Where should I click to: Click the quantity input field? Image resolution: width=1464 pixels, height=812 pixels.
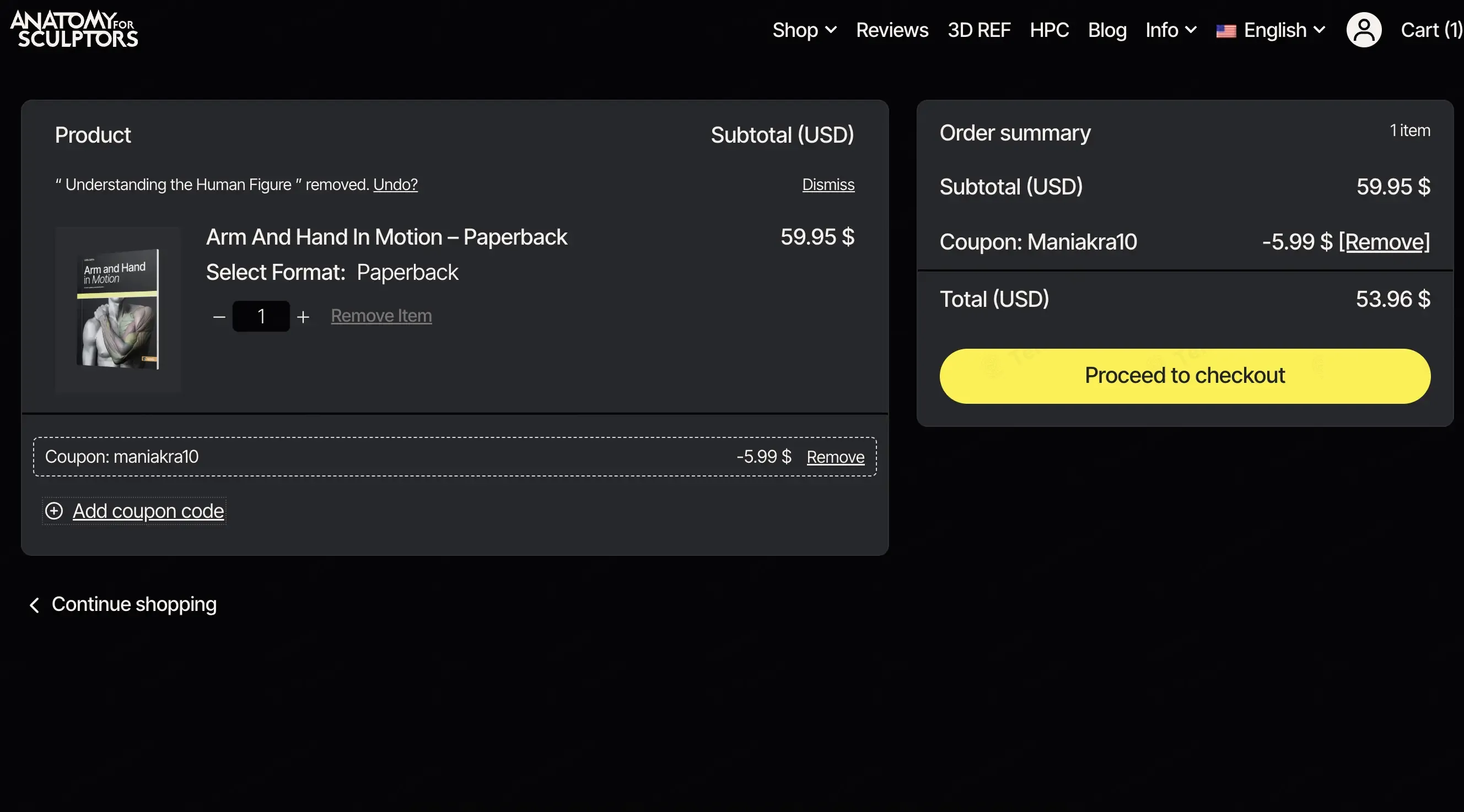pyautogui.click(x=261, y=316)
